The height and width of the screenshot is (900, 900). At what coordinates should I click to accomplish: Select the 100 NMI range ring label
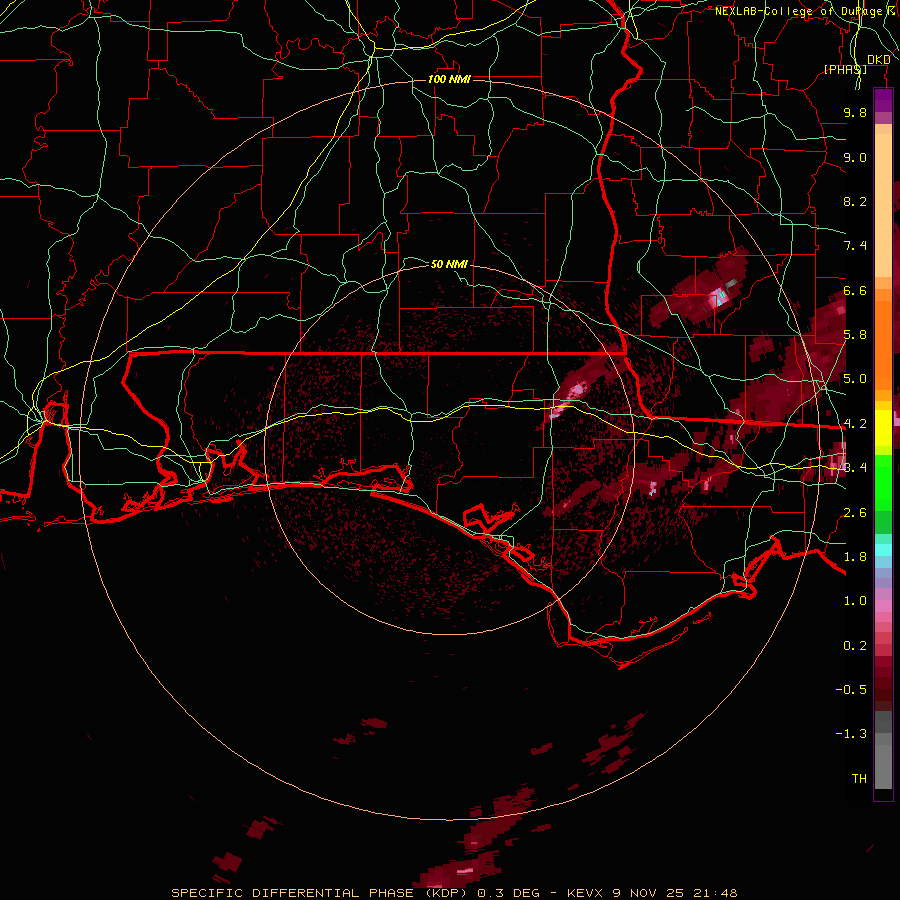click(x=449, y=79)
